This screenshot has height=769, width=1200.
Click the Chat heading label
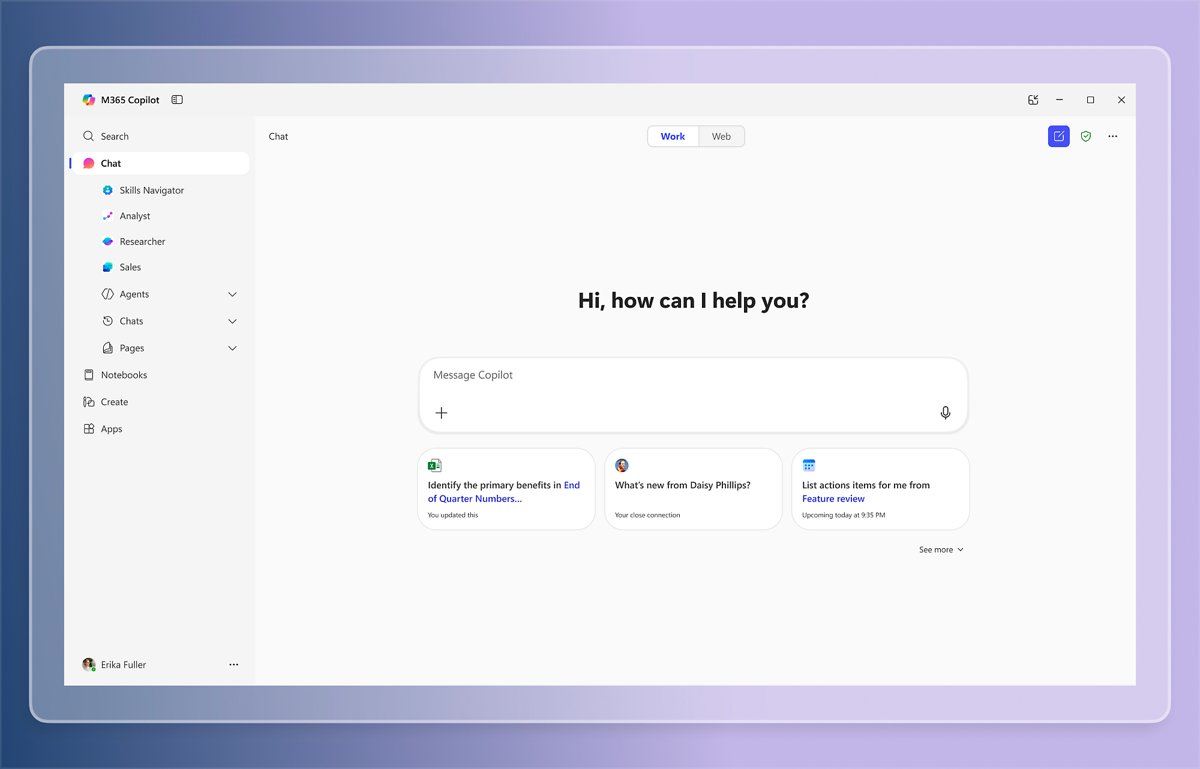click(x=278, y=136)
